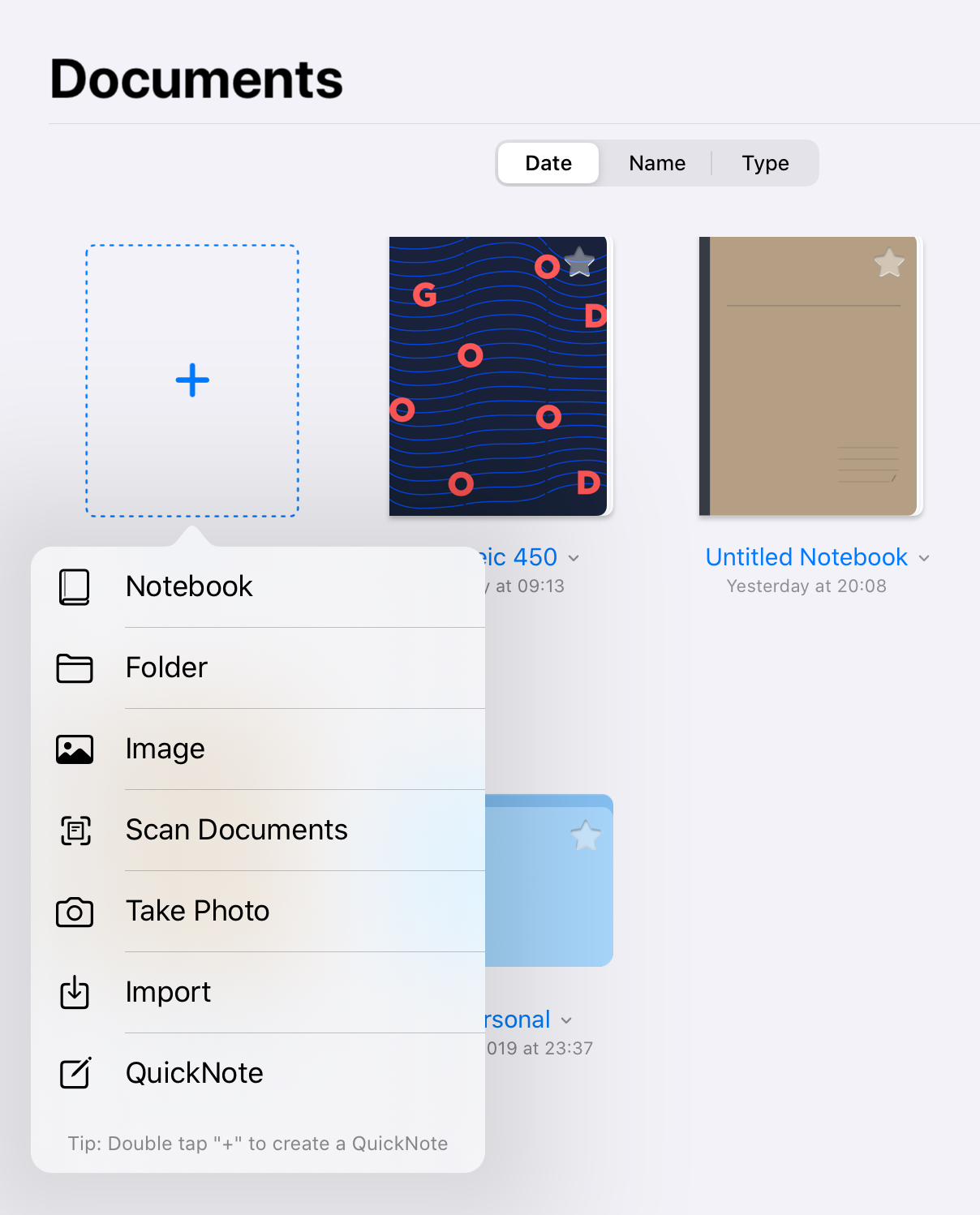Open the chevron menu next to 'ic 450' title
980x1215 pixels.
coord(574,558)
